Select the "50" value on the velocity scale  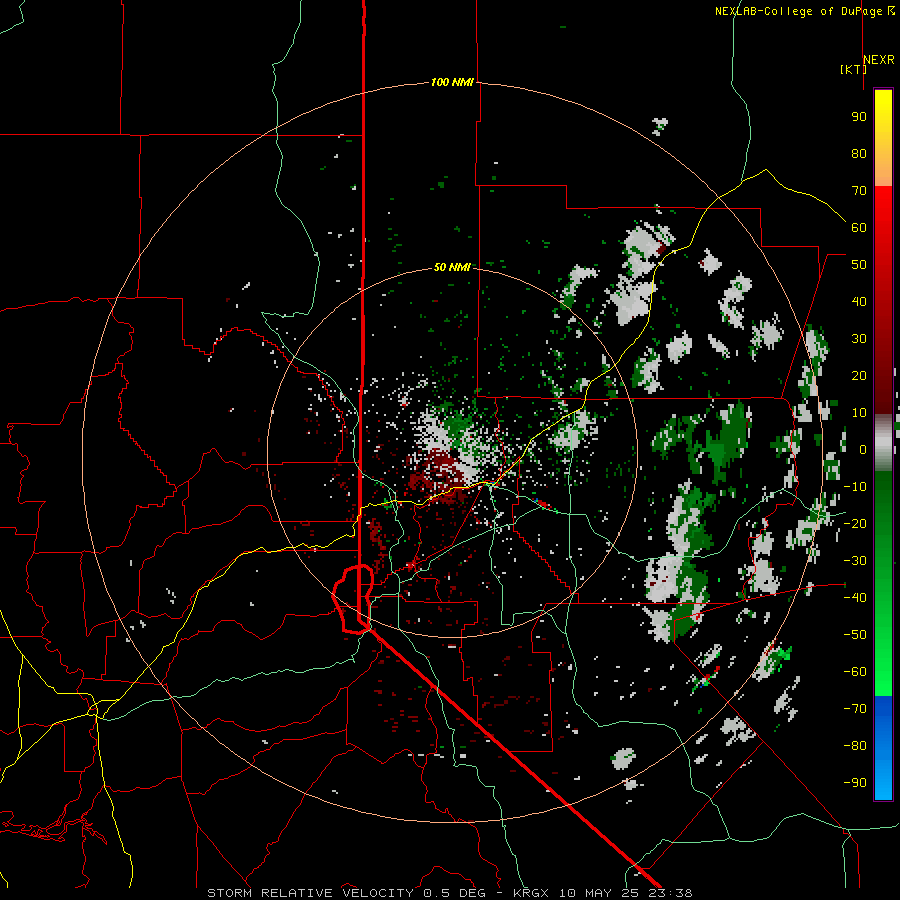(859, 265)
